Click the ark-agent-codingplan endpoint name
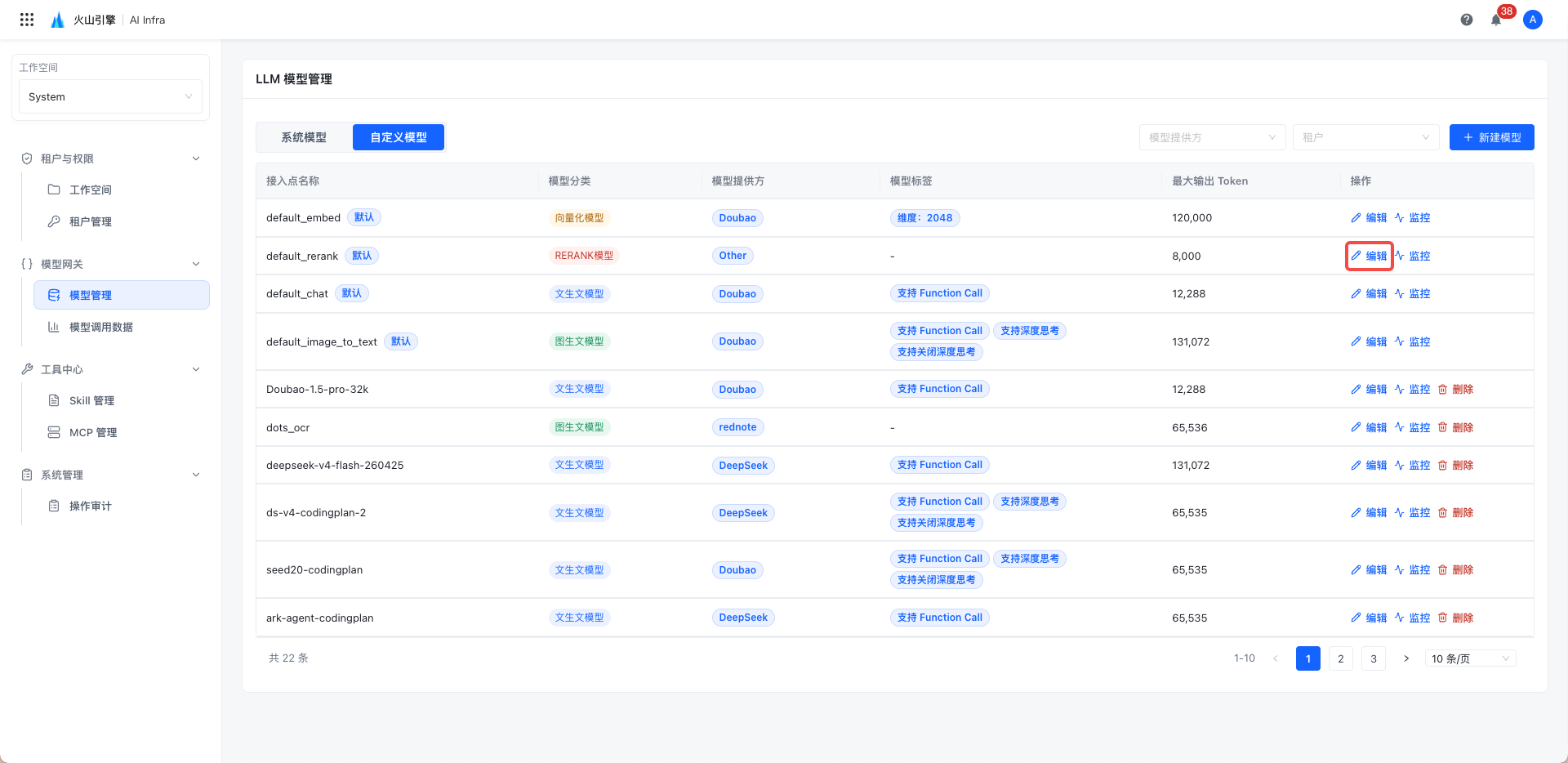The height and width of the screenshot is (763, 1568). (x=320, y=618)
